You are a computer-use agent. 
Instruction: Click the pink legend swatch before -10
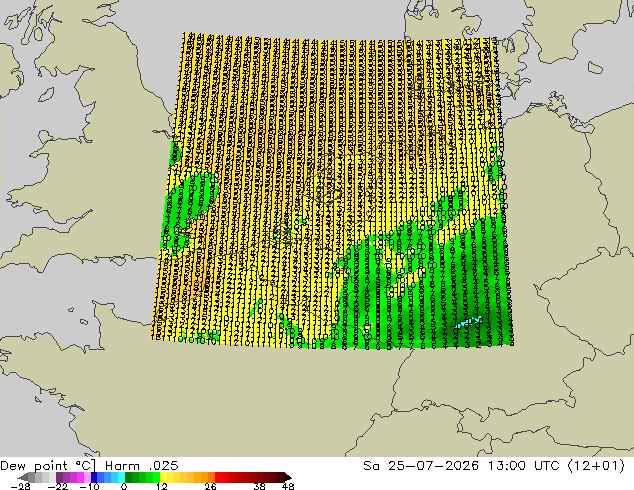coord(87,477)
